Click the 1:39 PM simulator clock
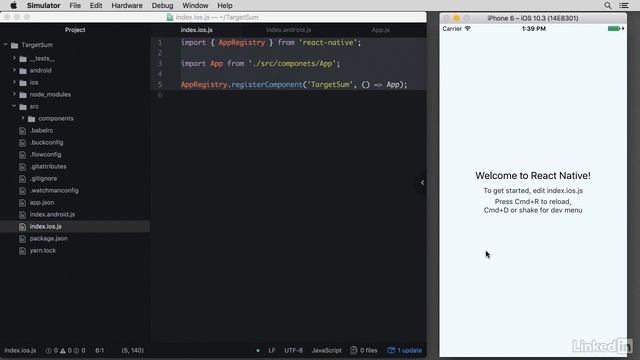640x360 pixels. coord(533,29)
